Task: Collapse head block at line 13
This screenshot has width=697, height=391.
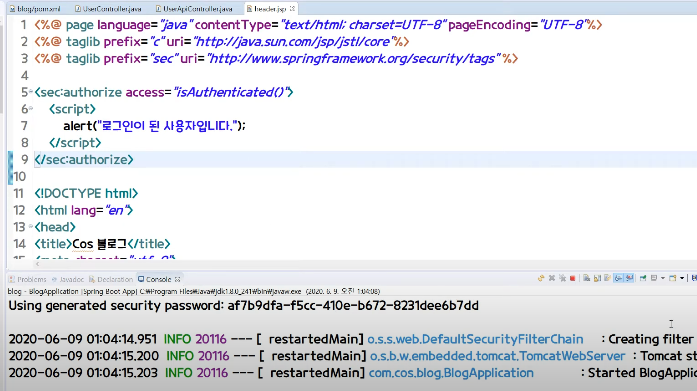Action: tap(31, 226)
